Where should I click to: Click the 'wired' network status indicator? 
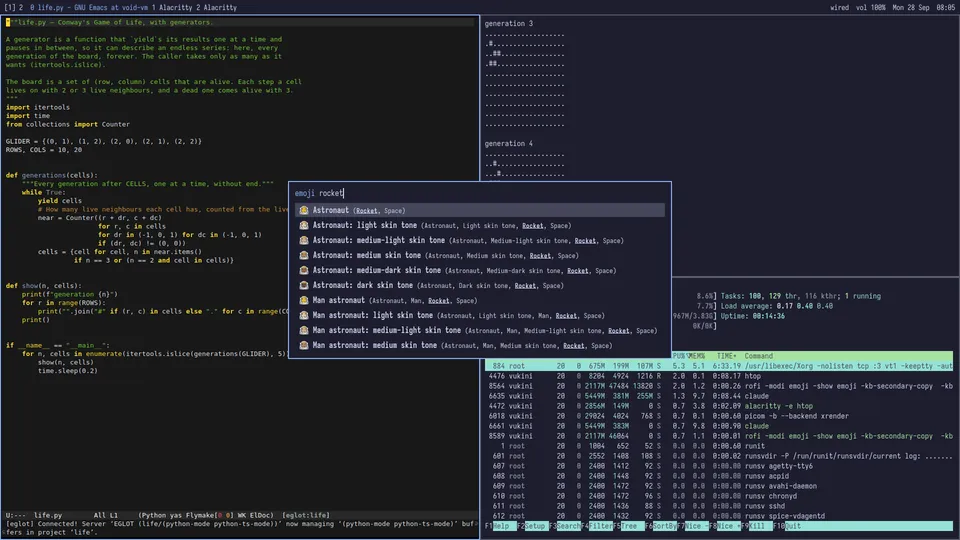click(839, 7)
